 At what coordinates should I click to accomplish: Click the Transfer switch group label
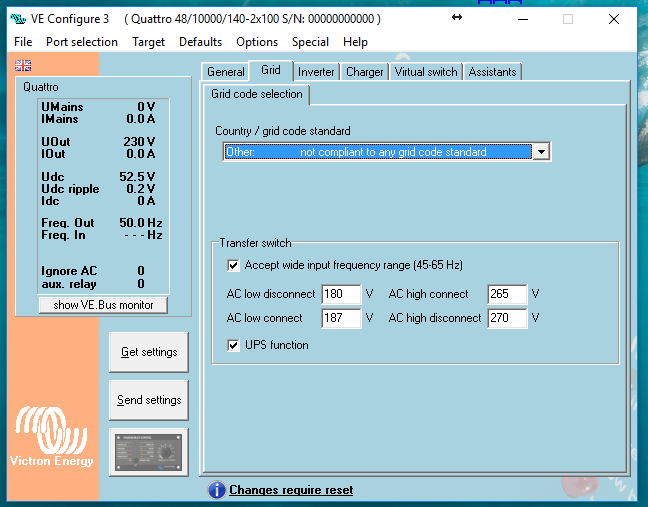tap(255, 243)
